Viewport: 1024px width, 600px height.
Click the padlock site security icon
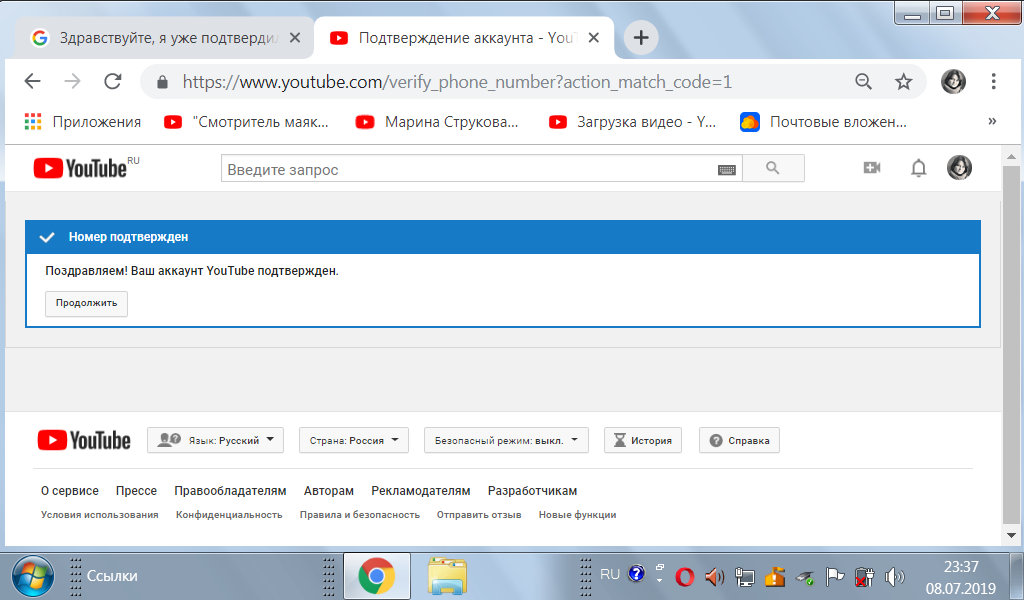[x=162, y=82]
